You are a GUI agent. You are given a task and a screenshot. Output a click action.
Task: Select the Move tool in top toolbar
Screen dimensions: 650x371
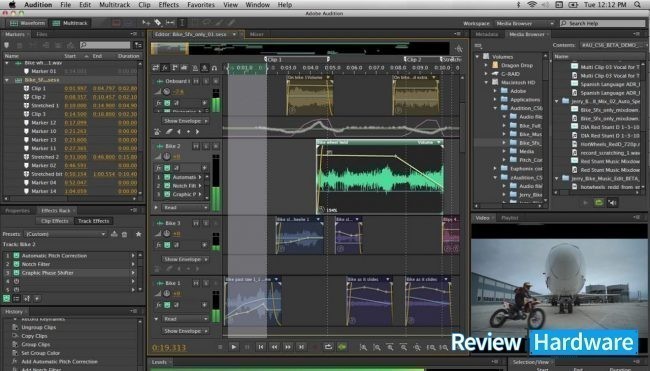146,23
